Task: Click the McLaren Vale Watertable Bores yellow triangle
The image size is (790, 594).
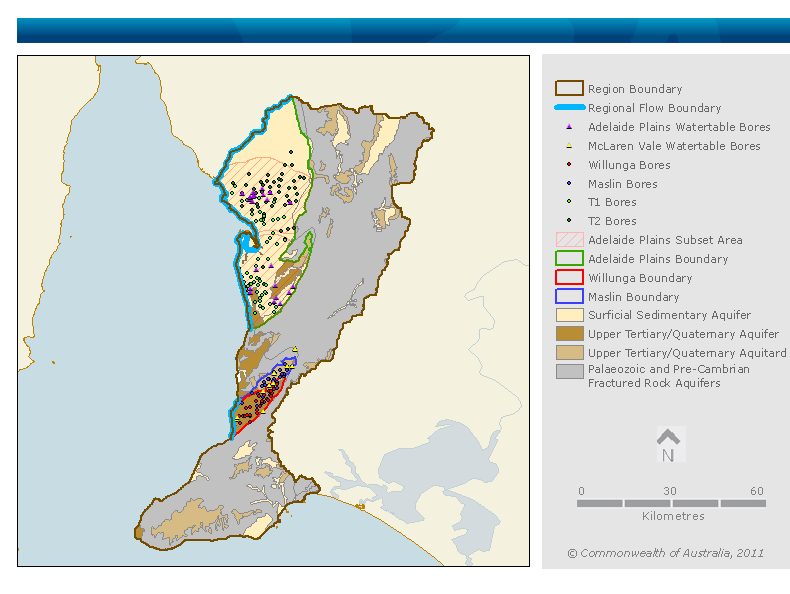Action: 569,146
